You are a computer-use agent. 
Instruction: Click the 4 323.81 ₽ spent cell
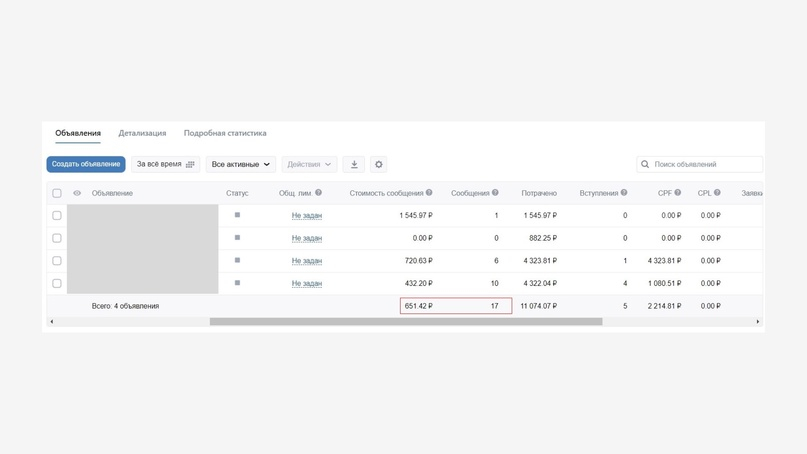click(x=540, y=260)
